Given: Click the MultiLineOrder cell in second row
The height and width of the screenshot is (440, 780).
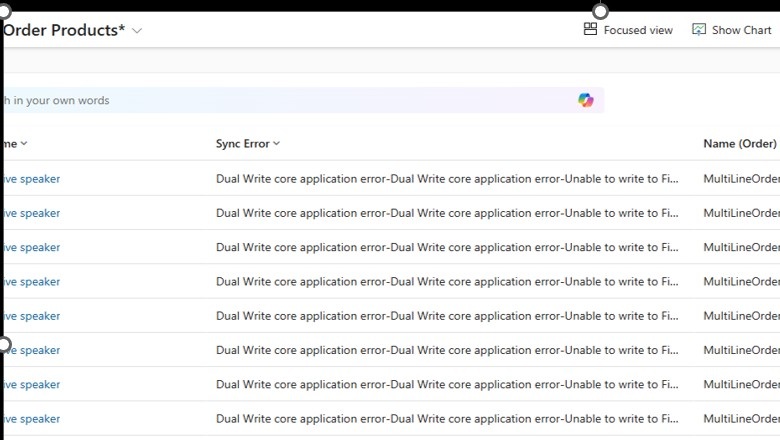Looking at the screenshot, I should tap(741, 213).
